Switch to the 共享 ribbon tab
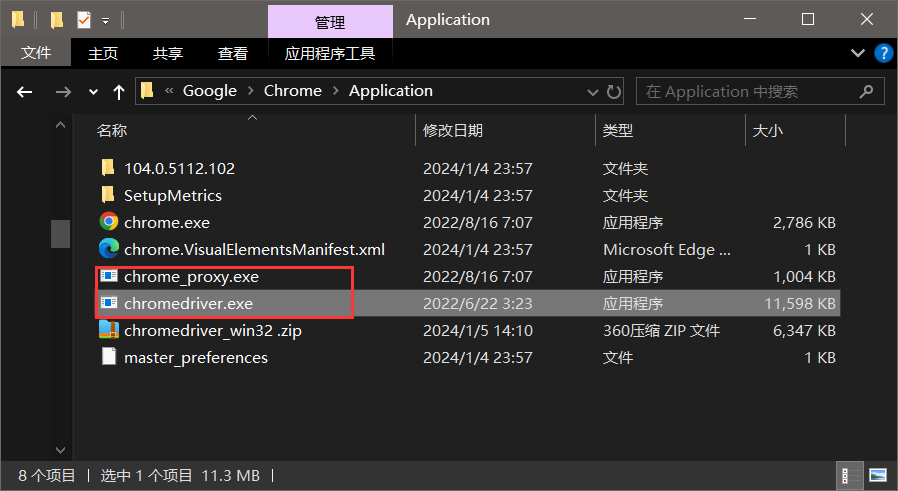Screen dimensions: 898x491 168,53
